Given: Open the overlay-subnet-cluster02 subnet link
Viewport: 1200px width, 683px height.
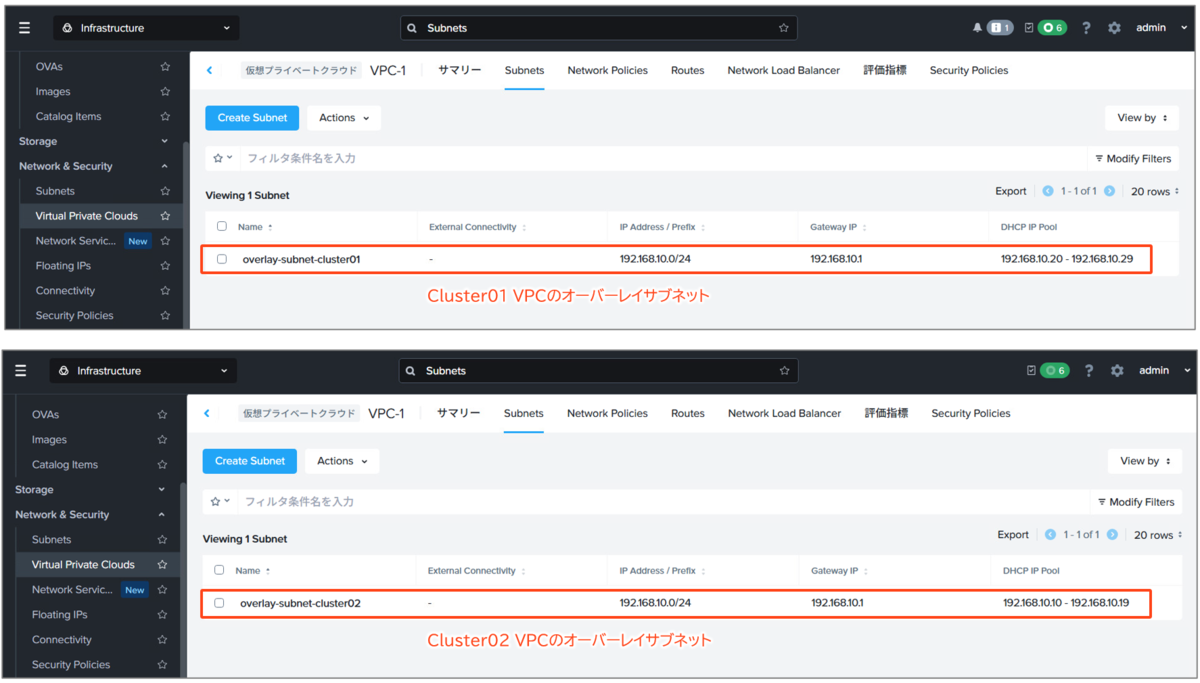Looking at the screenshot, I should tap(300, 603).
